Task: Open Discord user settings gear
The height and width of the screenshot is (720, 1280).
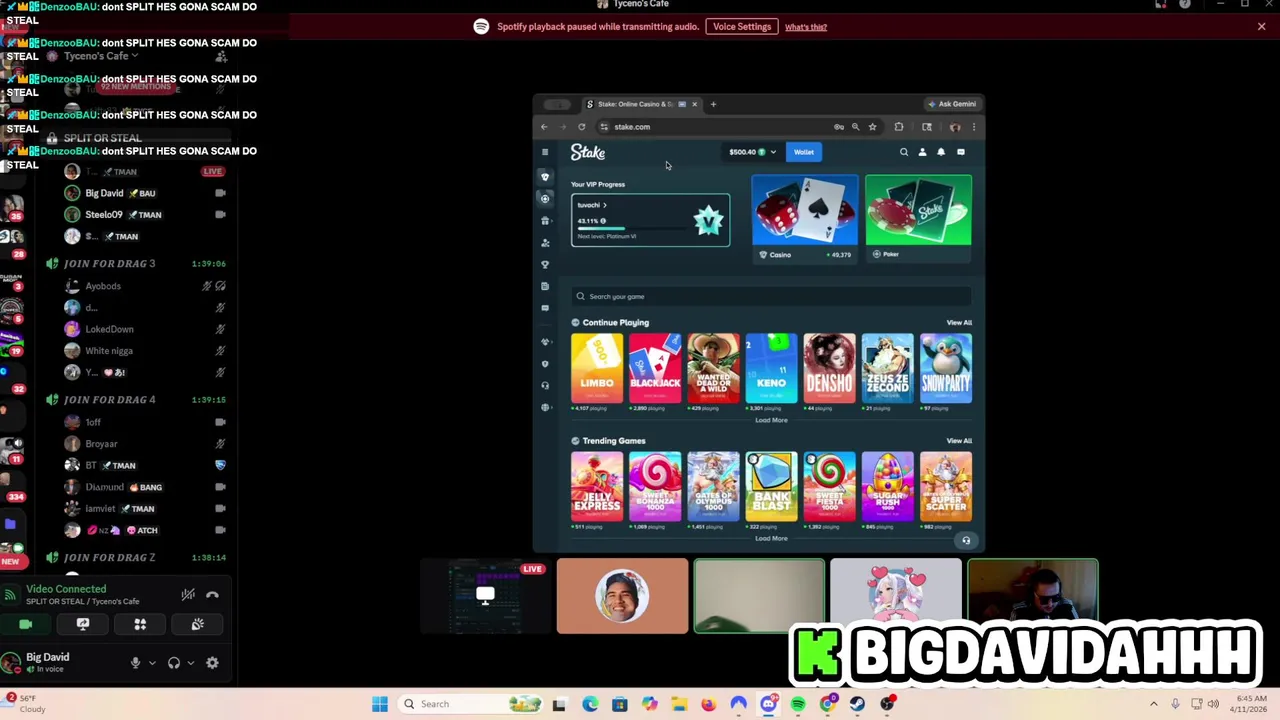Action: tap(212, 662)
